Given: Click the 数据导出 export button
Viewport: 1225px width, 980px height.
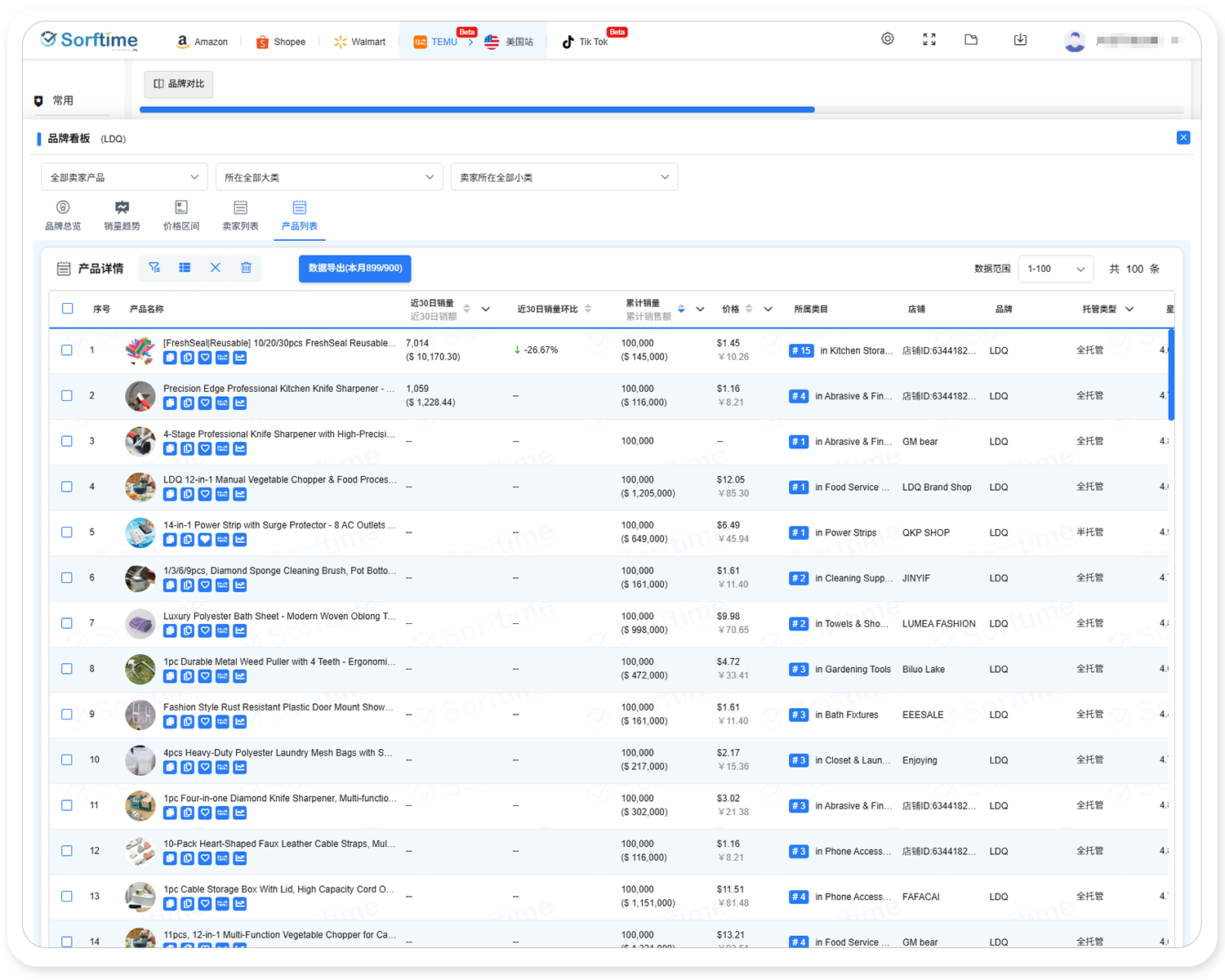Looking at the screenshot, I should (355, 269).
